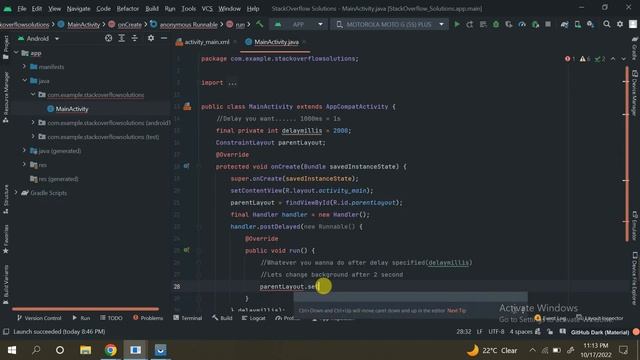
Task: Expand the Gradle Scripts node
Action: 16,192
